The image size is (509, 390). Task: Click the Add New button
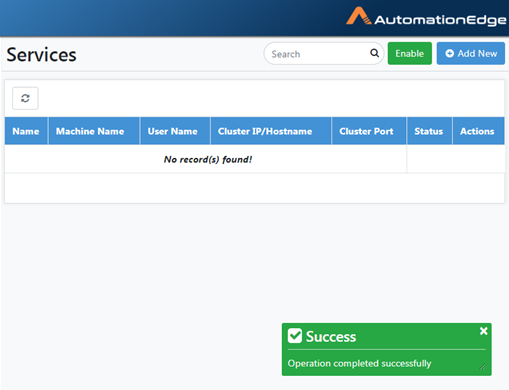point(471,53)
